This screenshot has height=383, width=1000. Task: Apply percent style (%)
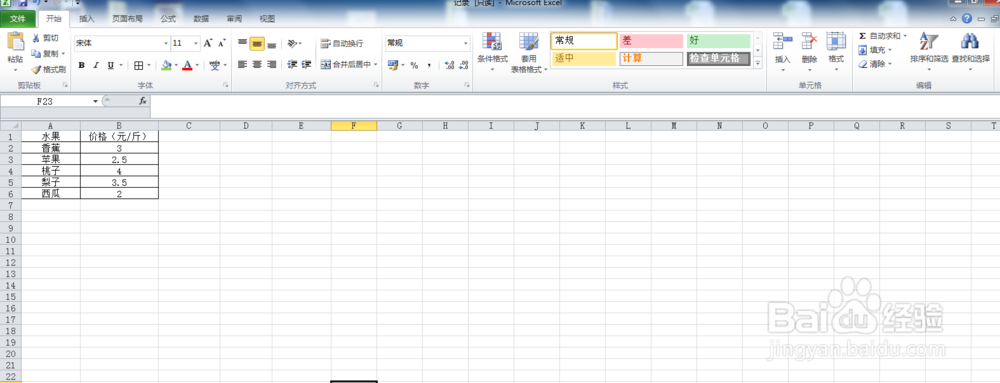tap(414, 65)
